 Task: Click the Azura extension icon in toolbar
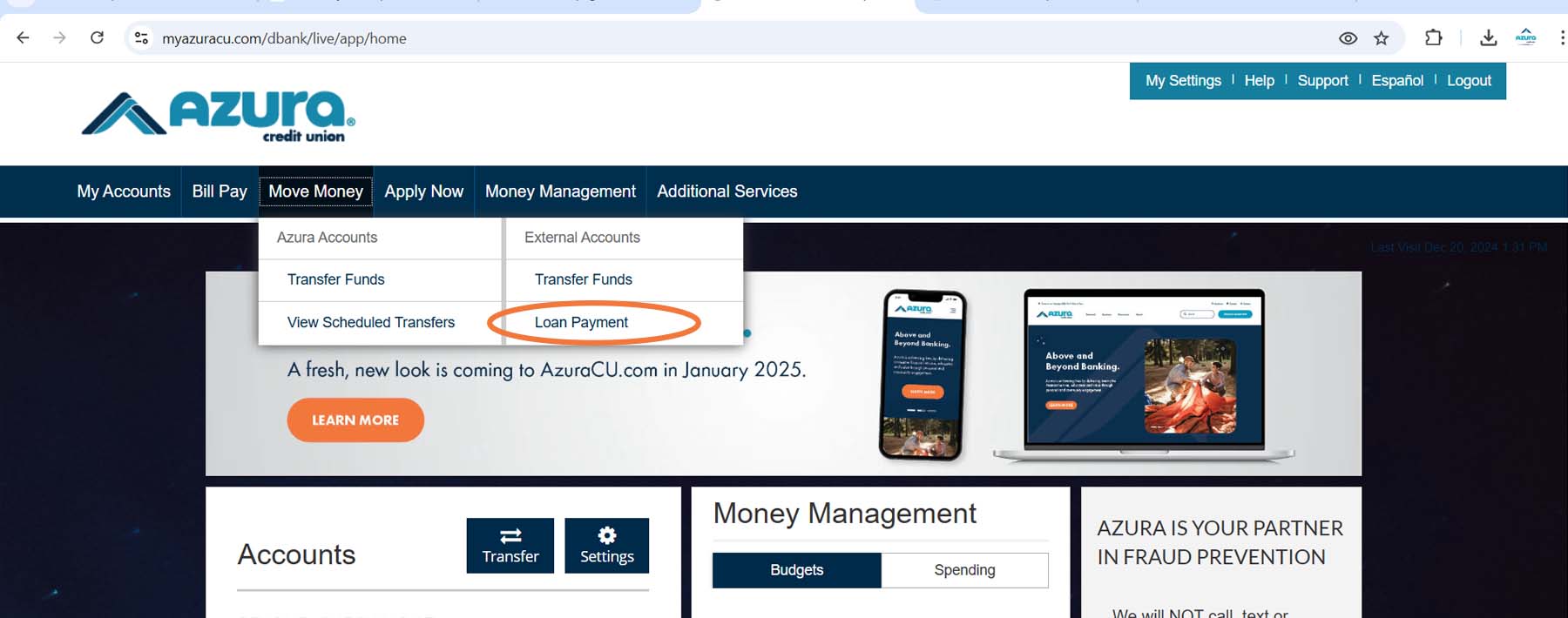(1526, 37)
